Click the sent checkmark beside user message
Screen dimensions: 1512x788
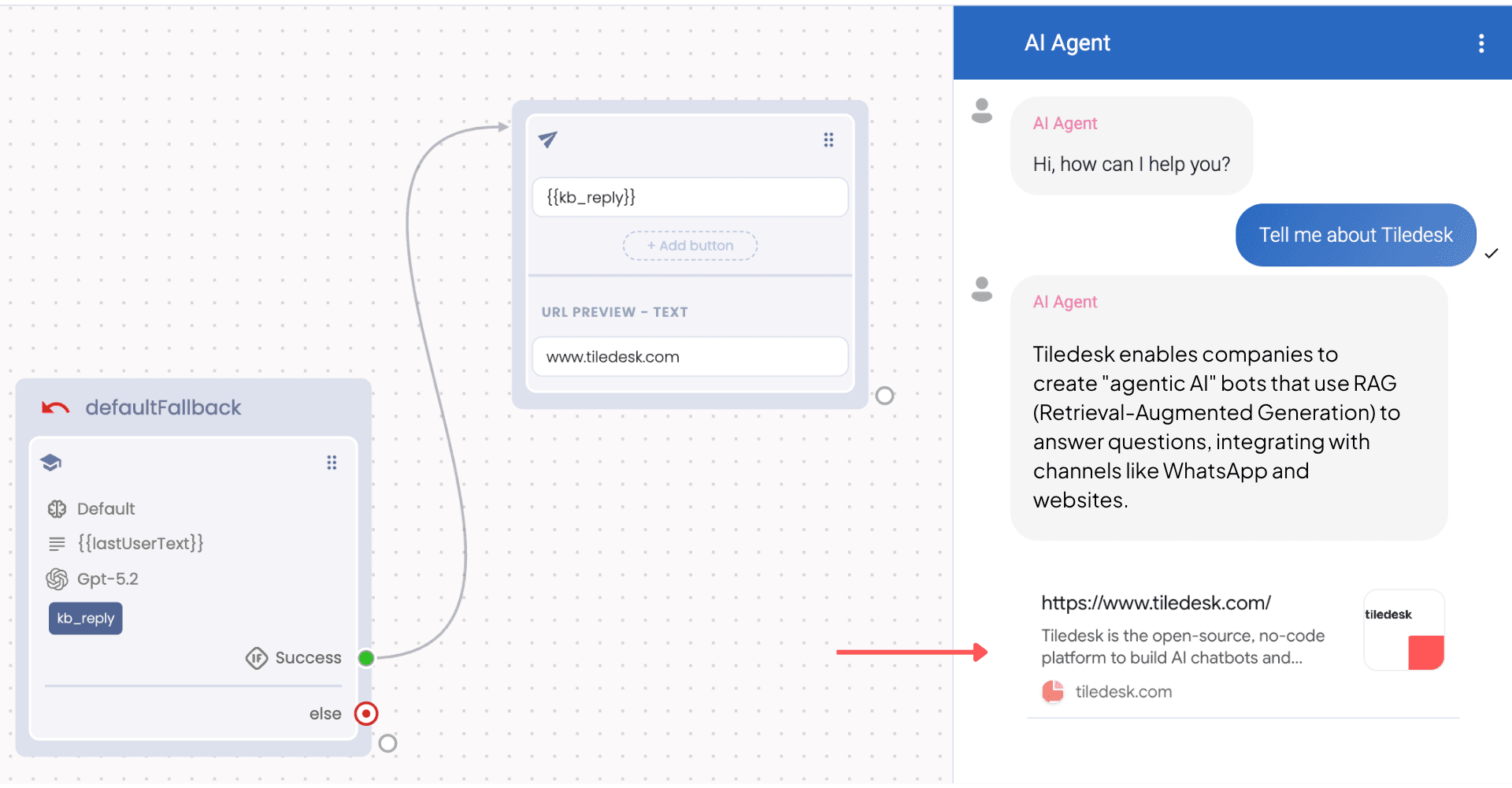coord(1492,254)
